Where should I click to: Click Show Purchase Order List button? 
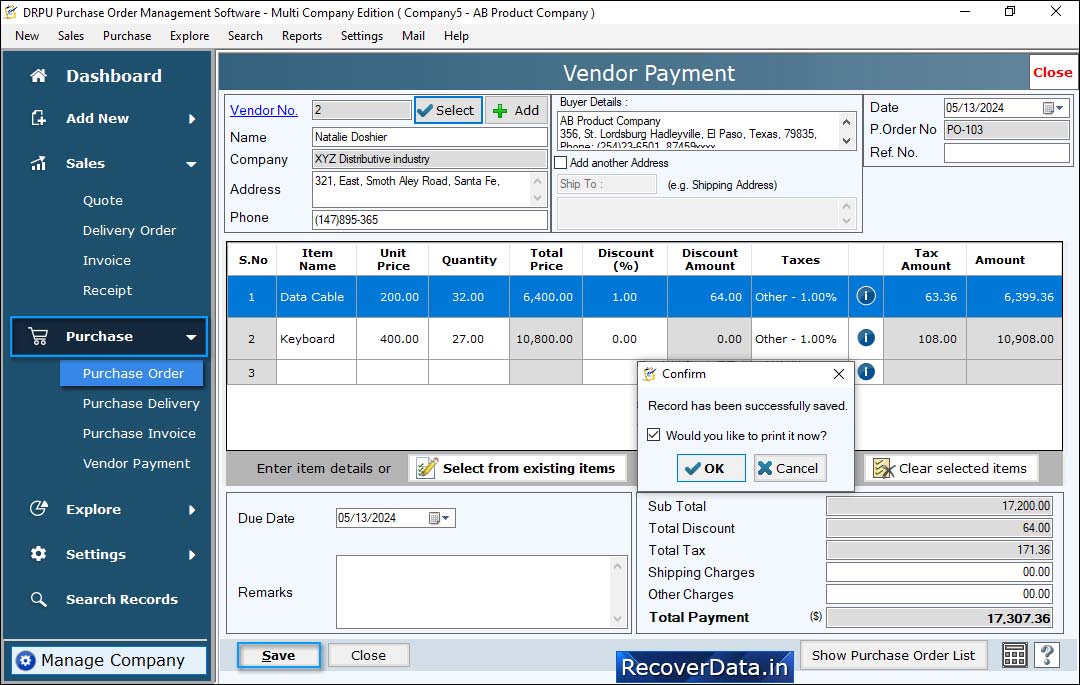[x=893, y=655]
